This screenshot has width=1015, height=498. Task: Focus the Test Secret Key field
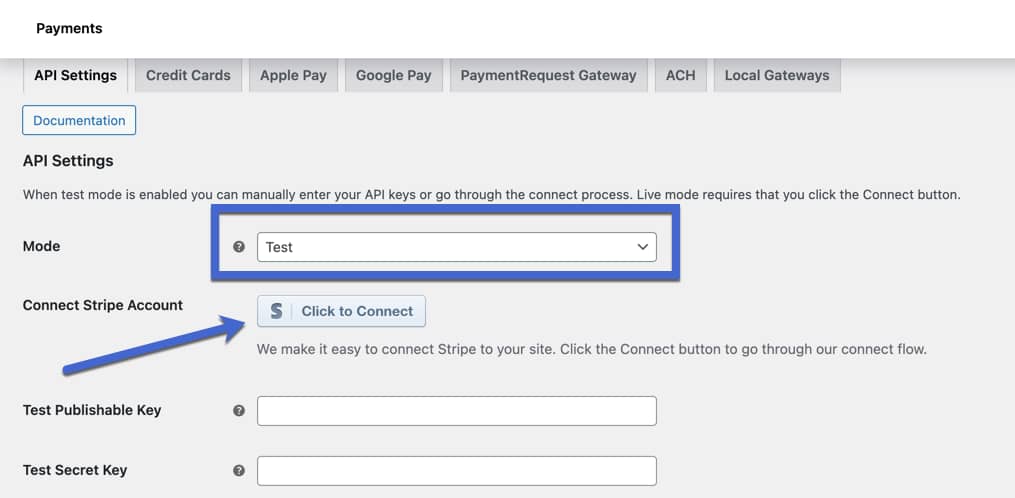[x=456, y=471]
